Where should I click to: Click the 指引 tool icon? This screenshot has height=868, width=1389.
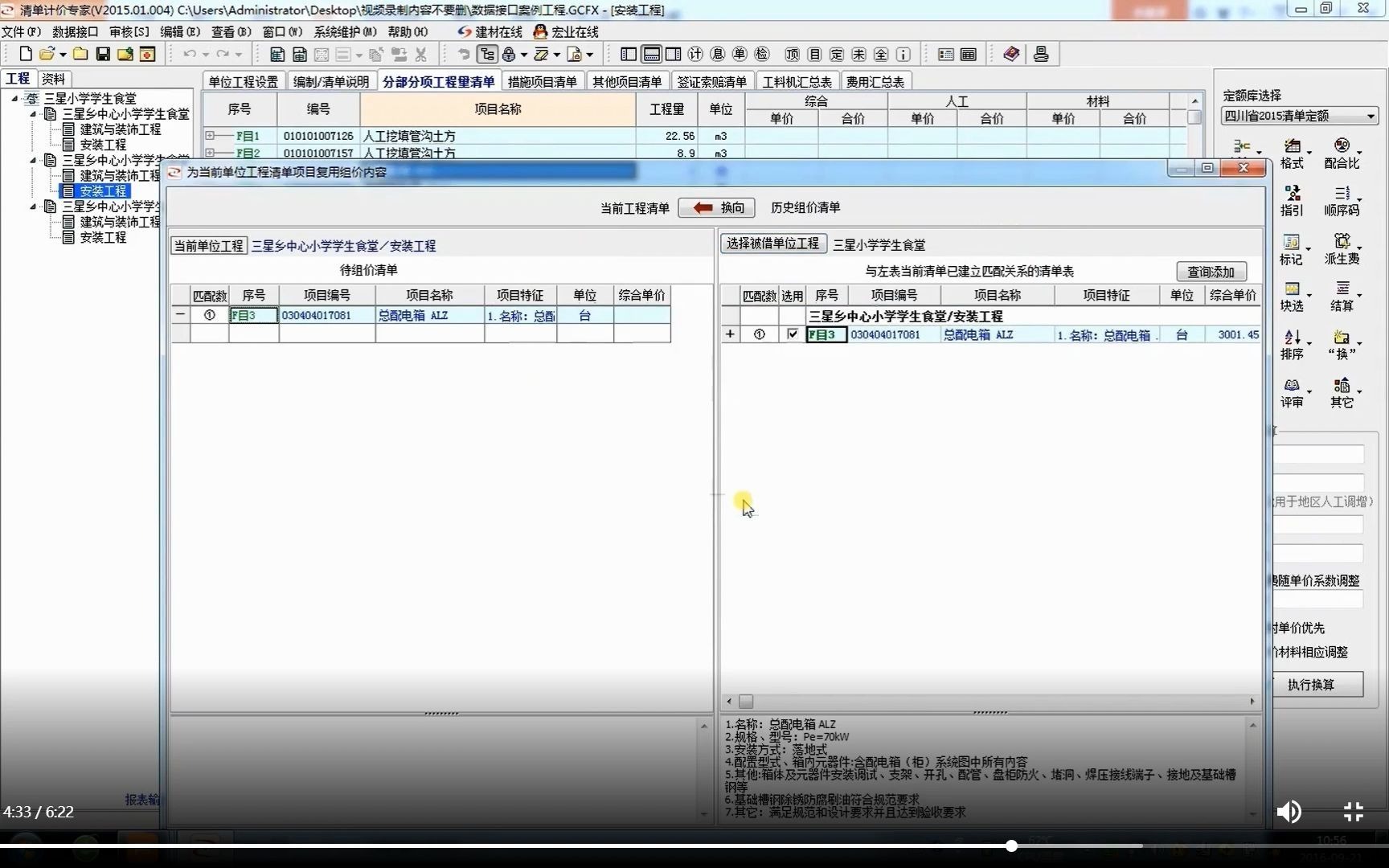click(x=1292, y=201)
